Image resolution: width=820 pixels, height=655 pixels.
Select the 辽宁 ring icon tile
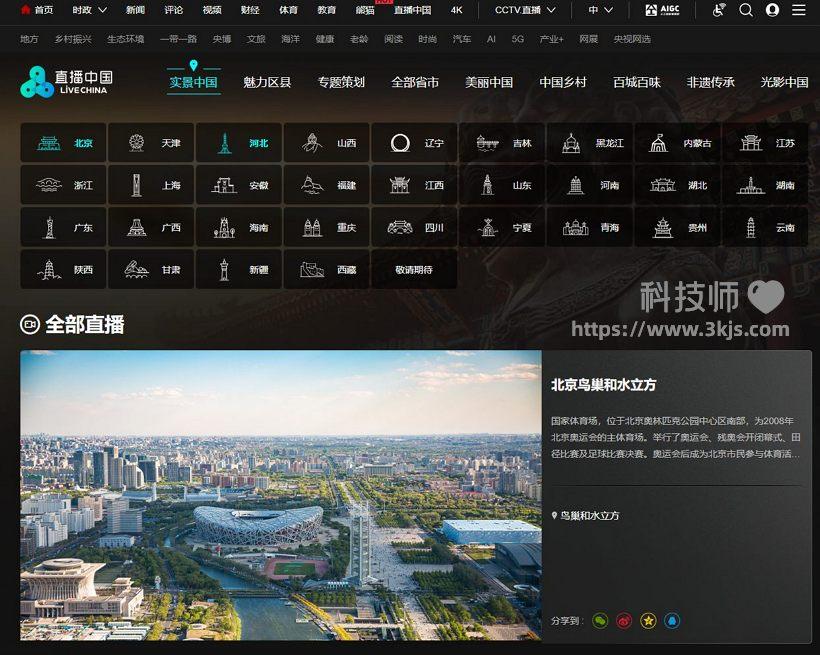tap(415, 142)
